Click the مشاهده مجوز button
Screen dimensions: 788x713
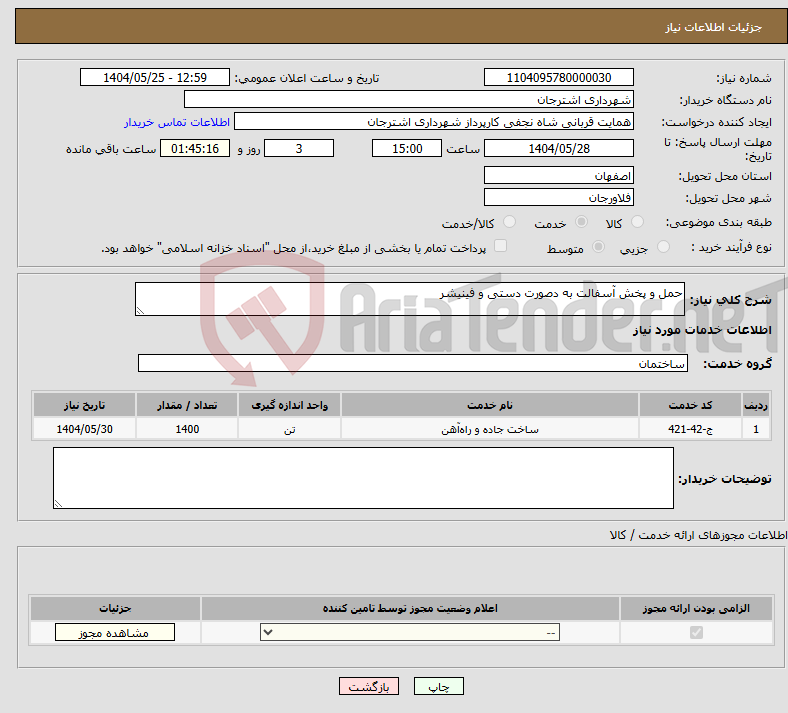click(115, 632)
